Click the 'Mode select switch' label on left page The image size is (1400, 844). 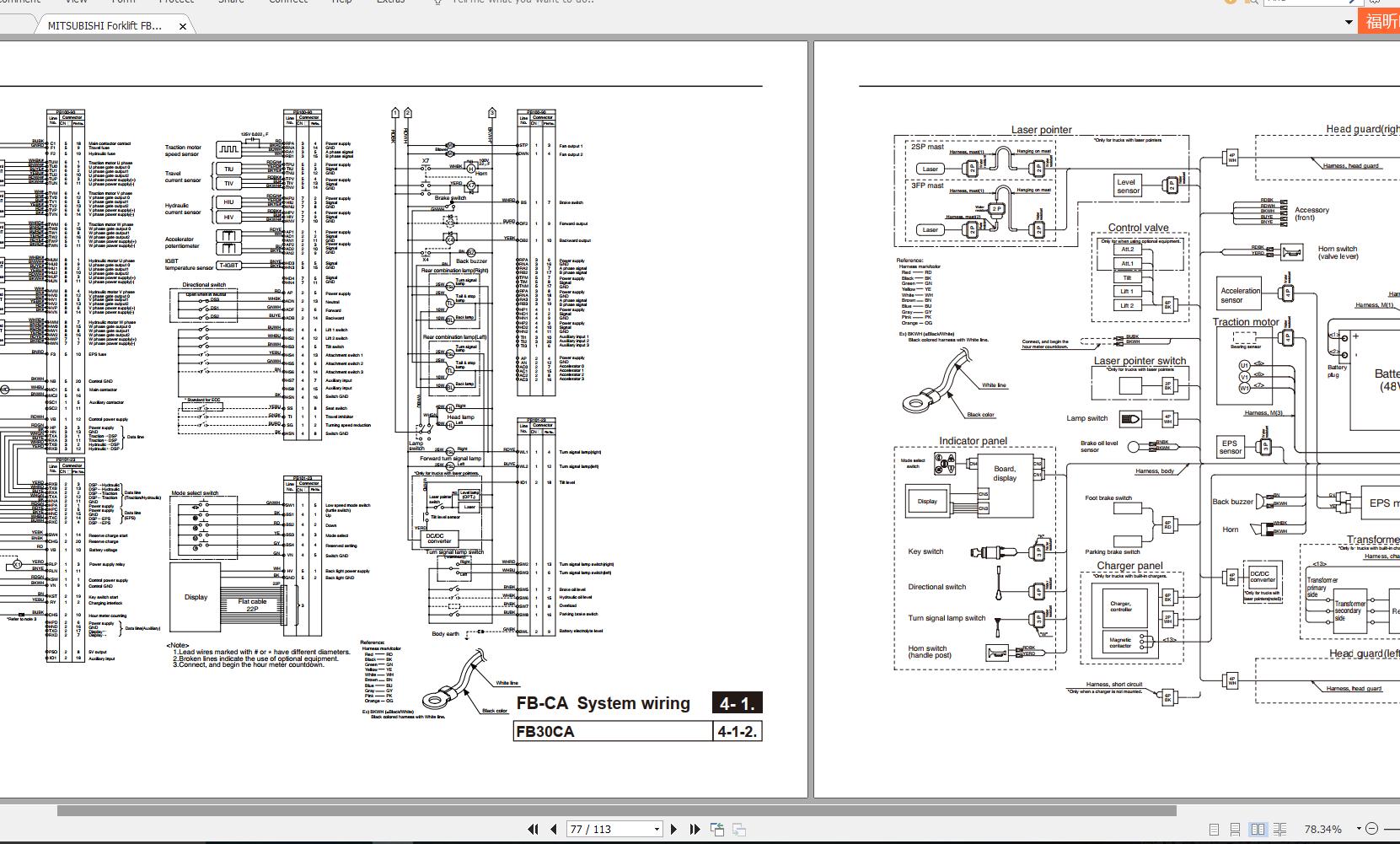click(195, 493)
